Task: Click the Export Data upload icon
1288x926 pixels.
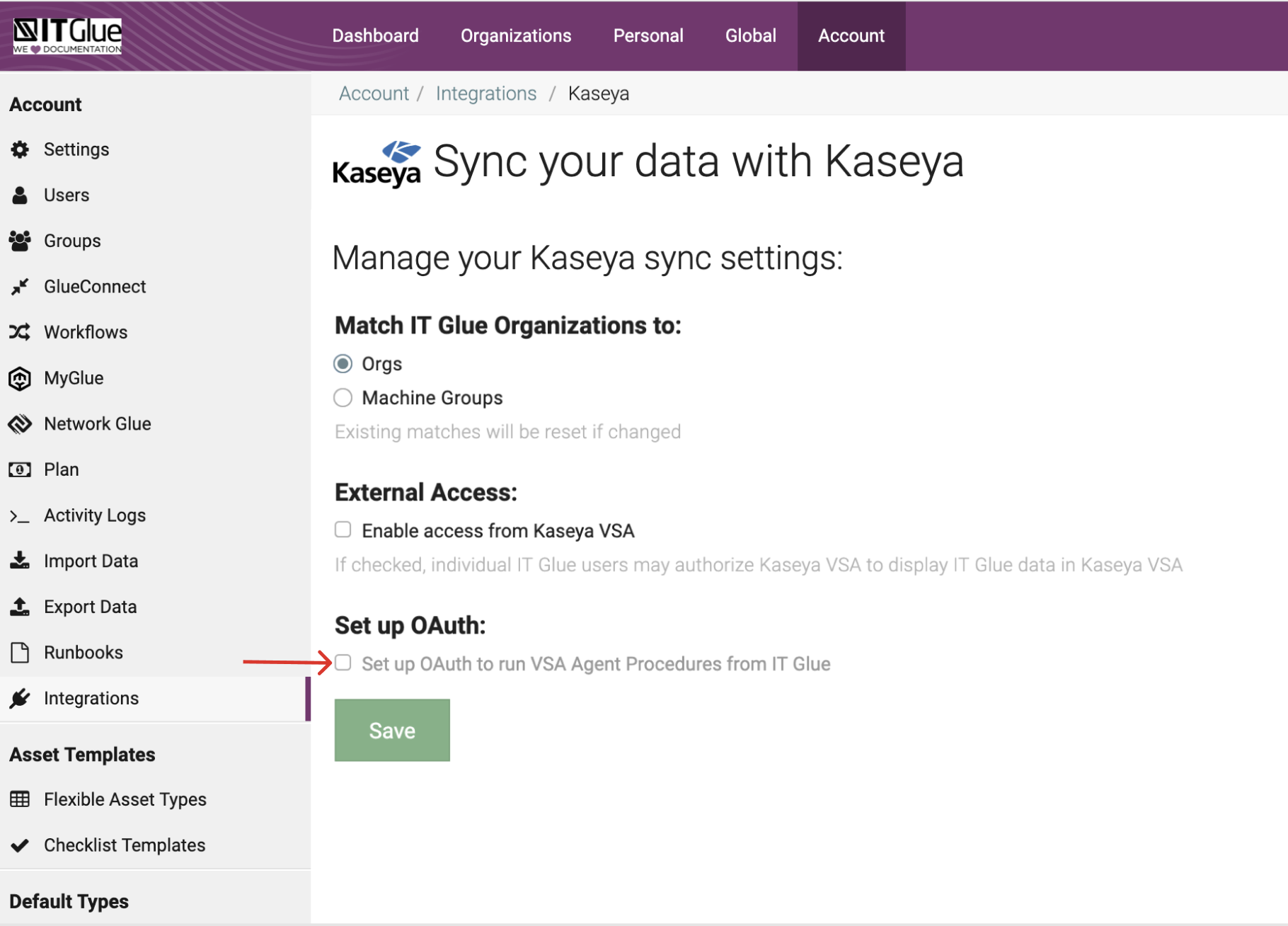Action: pyautogui.click(x=20, y=607)
